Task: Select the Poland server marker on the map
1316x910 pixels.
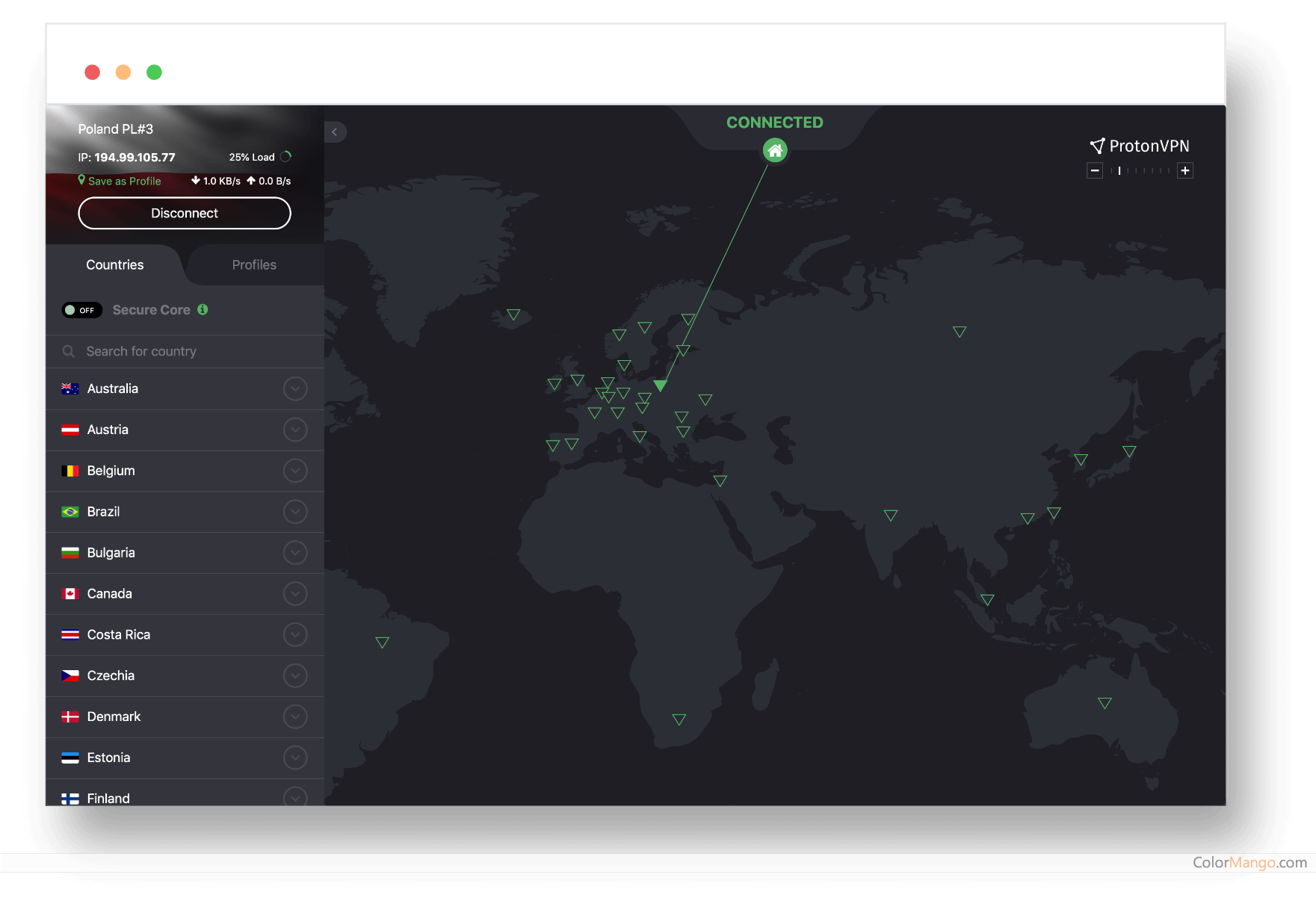Action: click(660, 386)
